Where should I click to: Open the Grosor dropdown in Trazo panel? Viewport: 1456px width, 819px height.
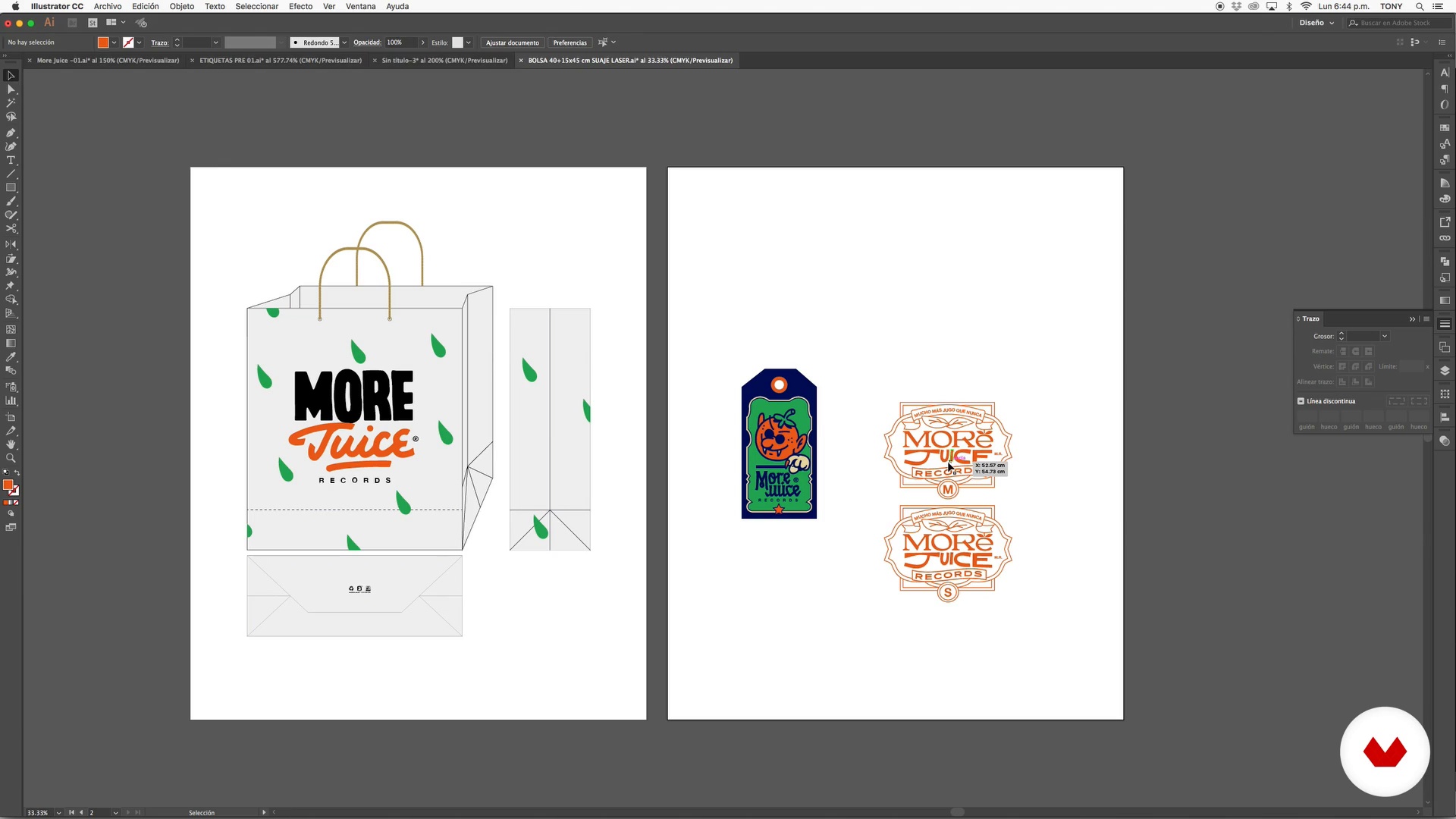(1385, 336)
